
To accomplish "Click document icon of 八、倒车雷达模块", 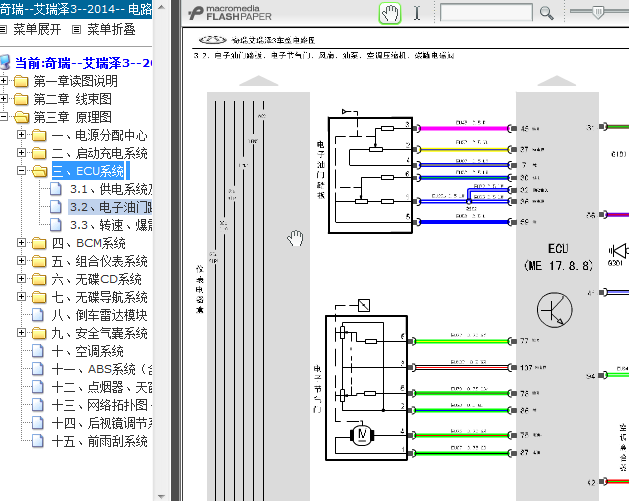I will pos(38,315).
